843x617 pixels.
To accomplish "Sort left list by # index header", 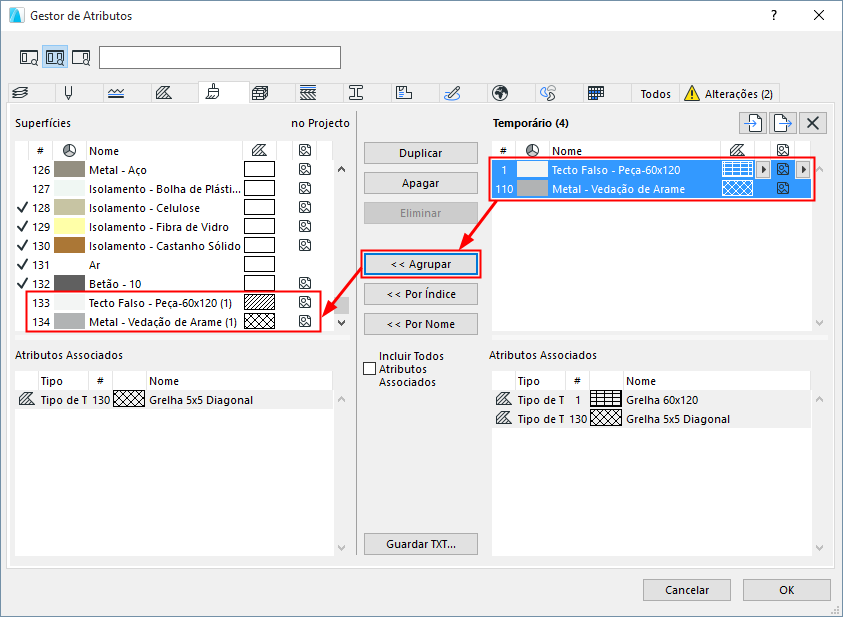I will (x=40, y=151).
